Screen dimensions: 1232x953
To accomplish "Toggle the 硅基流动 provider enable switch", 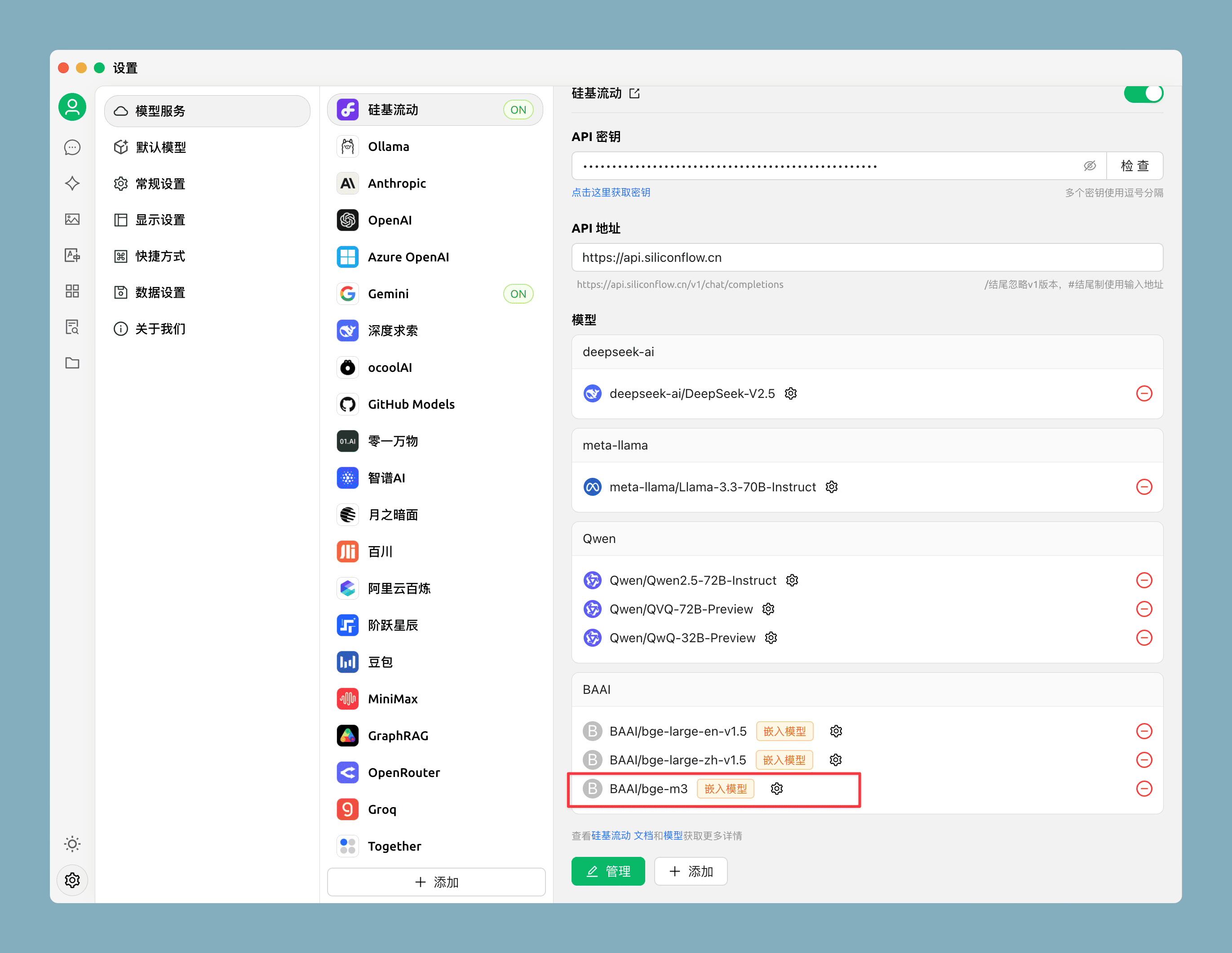I will click(x=1143, y=93).
